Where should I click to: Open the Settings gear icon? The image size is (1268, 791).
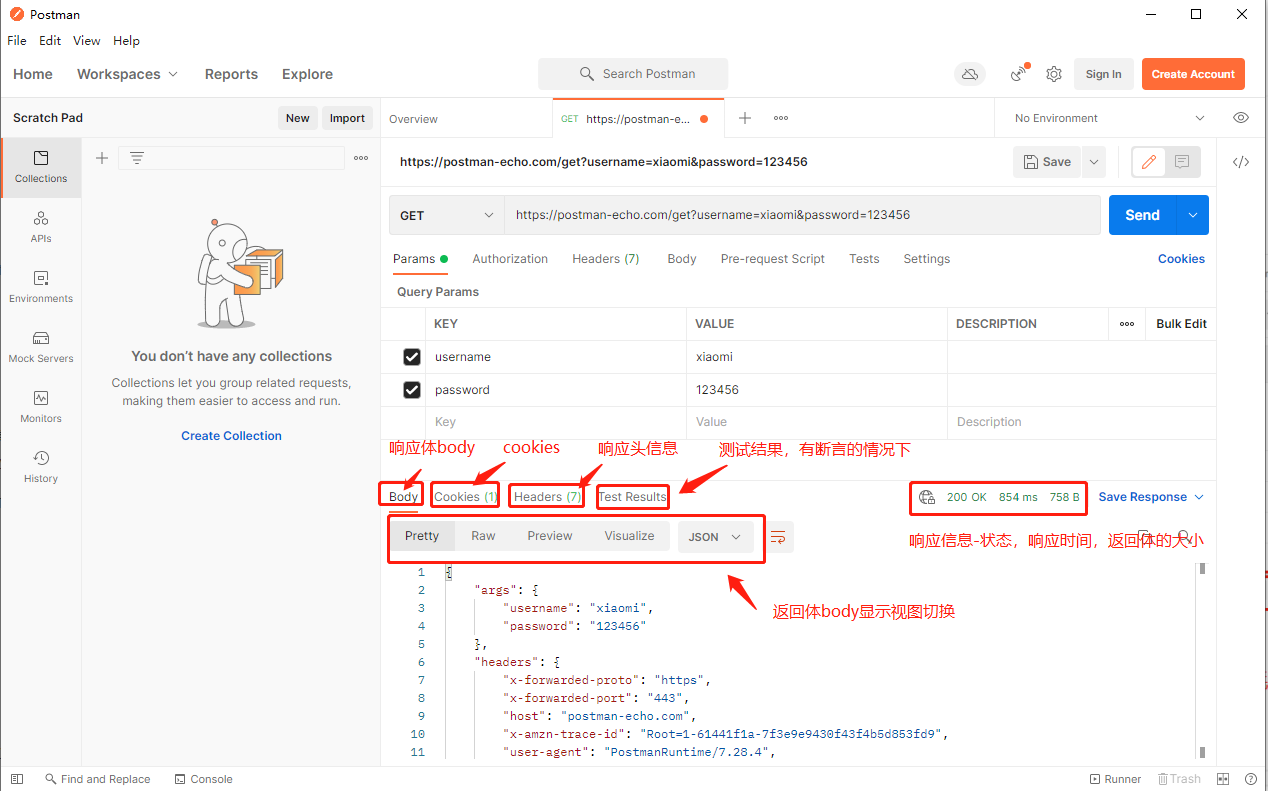pyautogui.click(x=1054, y=74)
